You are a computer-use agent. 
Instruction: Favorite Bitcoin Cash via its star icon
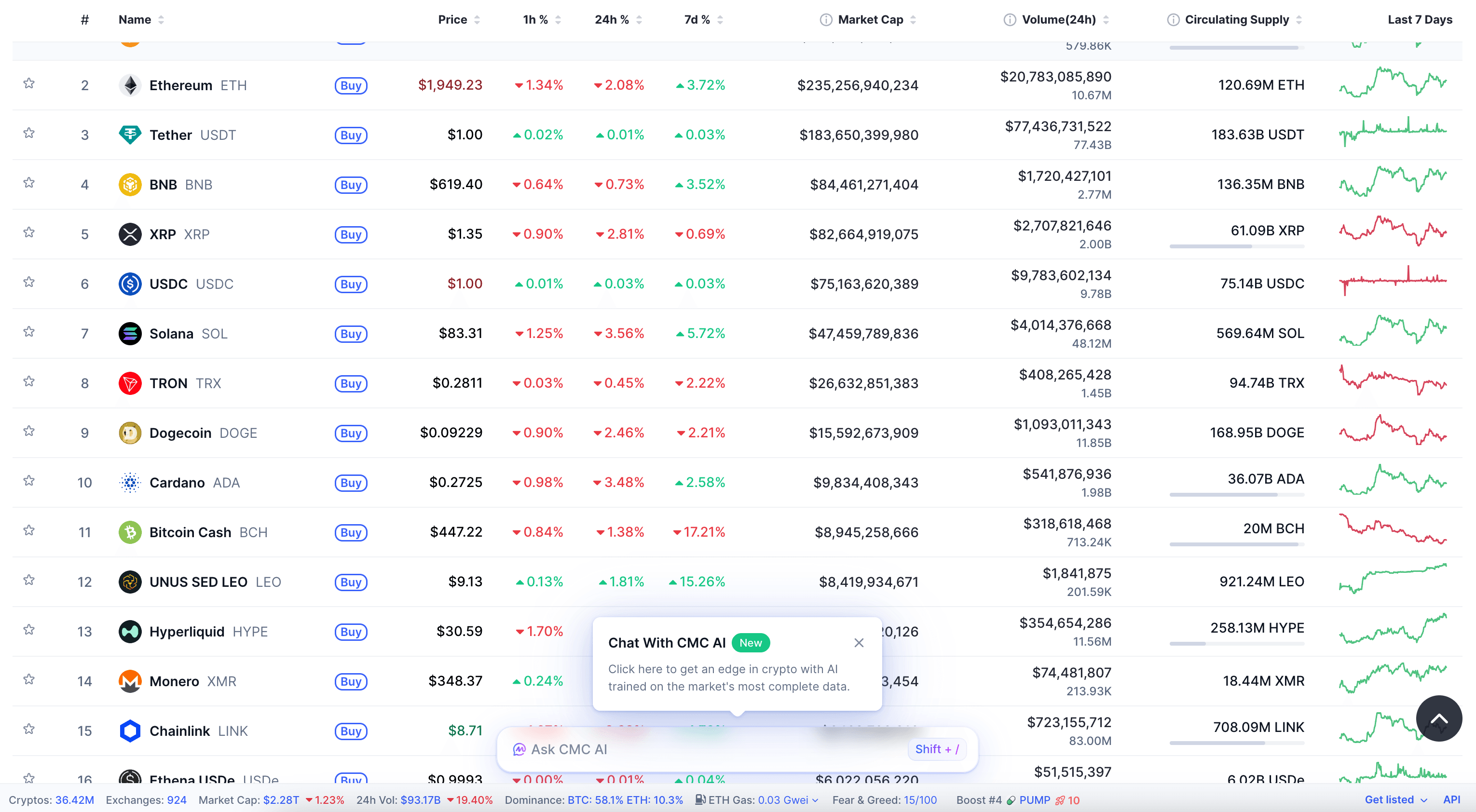point(28,530)
